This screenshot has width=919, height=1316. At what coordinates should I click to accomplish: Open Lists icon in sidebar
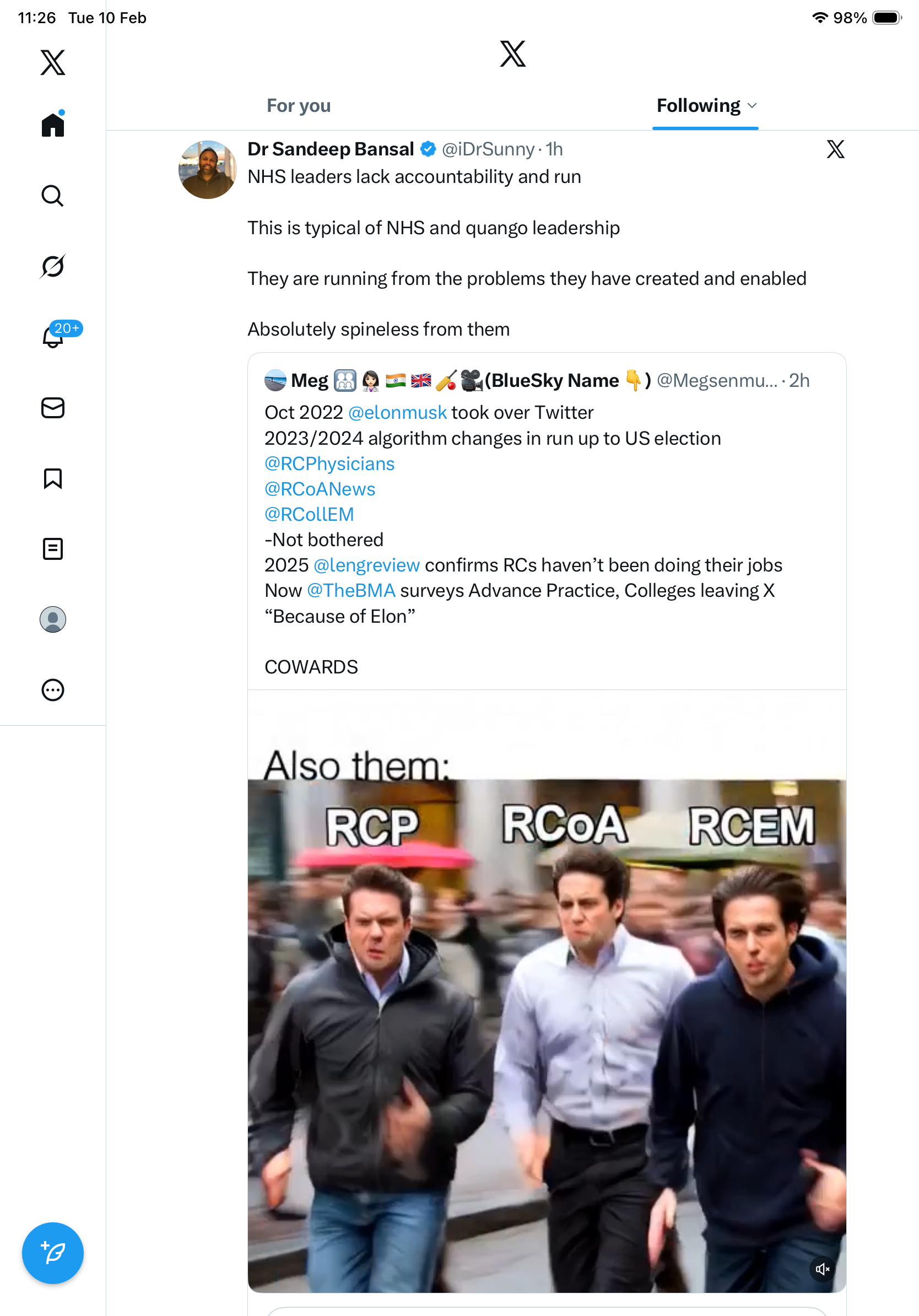pyautogui.click(x=53, y=549)
